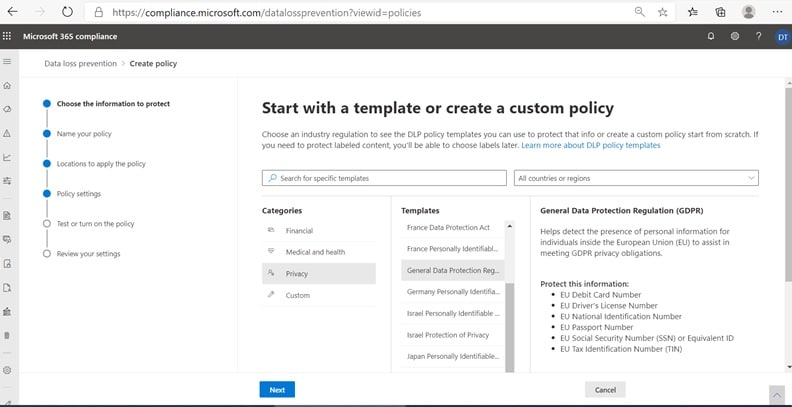Viewport: 792px width, 407px height.
Task: Select the Privacy category
Action: (x=319, y=273)
